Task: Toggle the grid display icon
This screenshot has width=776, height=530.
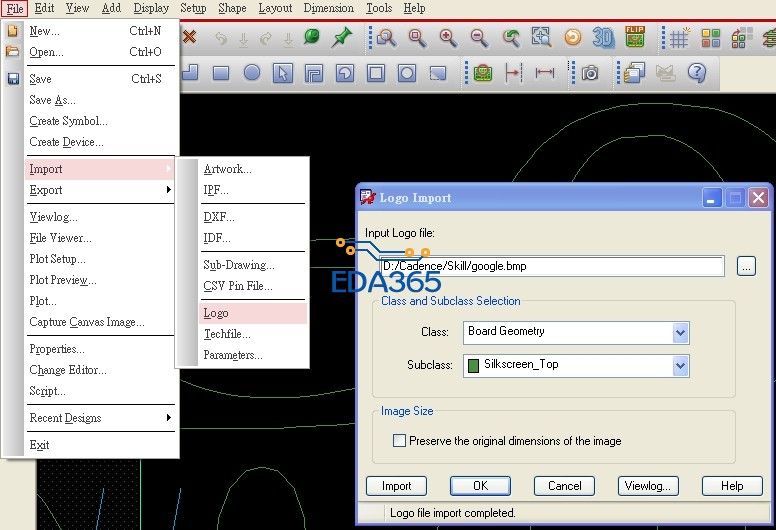Action: point(679,38)
